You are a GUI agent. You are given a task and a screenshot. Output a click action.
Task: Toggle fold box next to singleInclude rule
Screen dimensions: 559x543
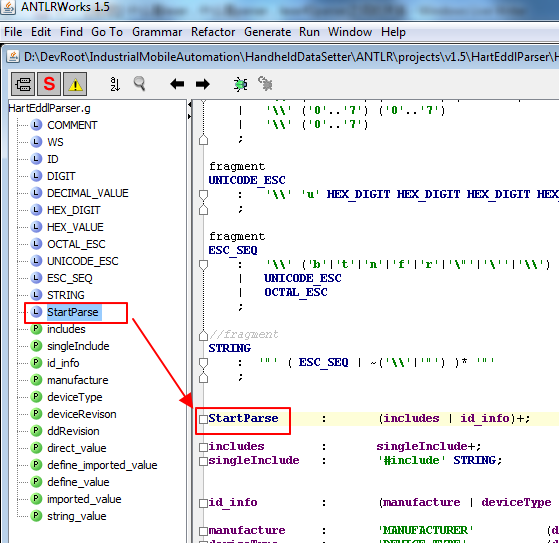point(203,461)
